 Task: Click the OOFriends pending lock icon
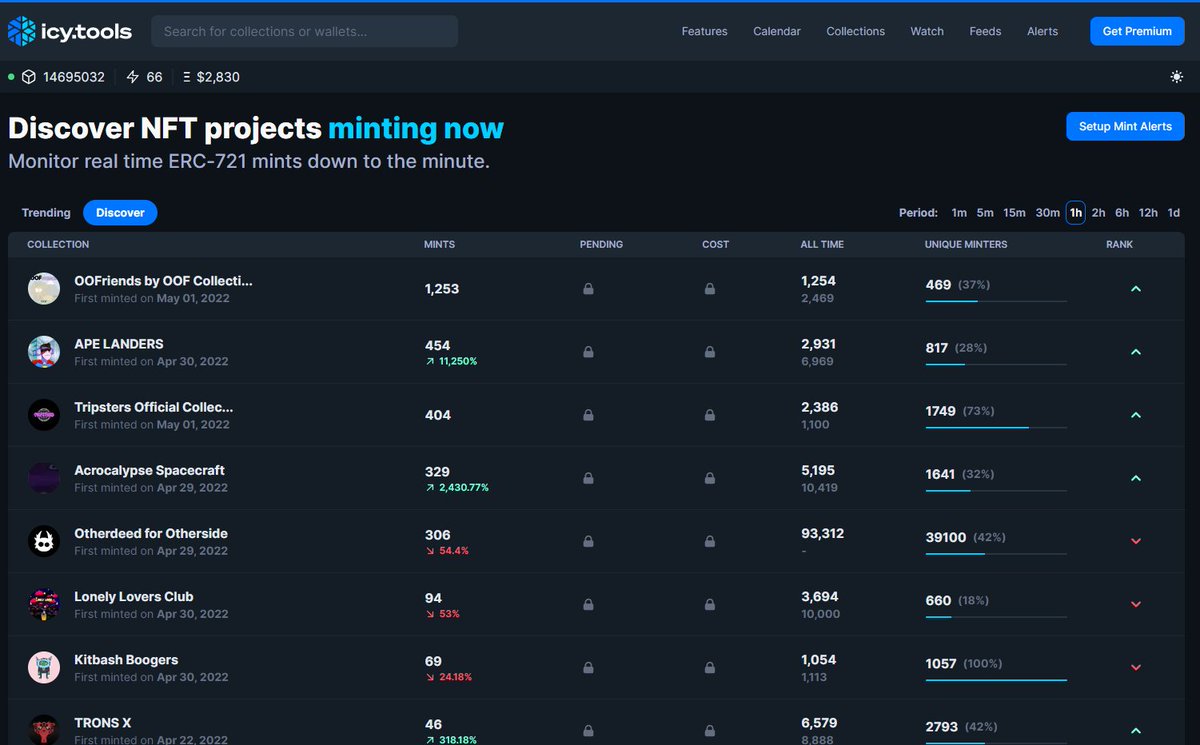pos(588,289)
